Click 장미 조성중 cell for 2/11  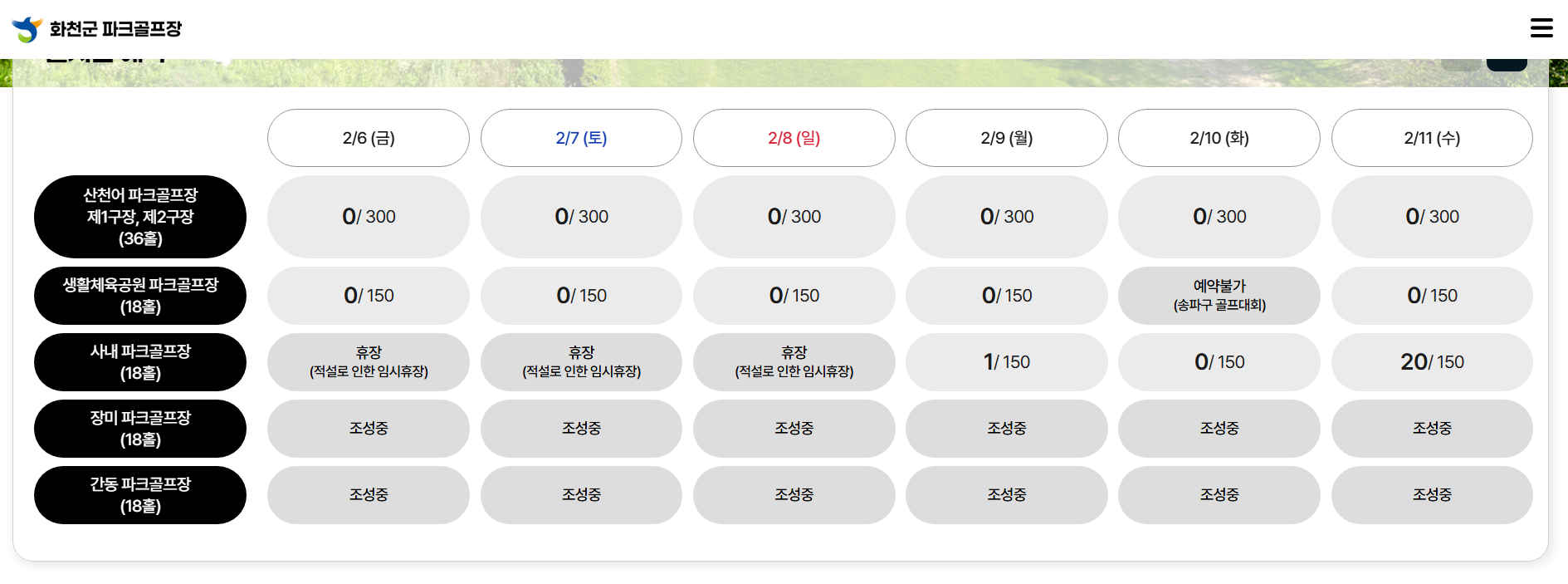click(1432, 429)
